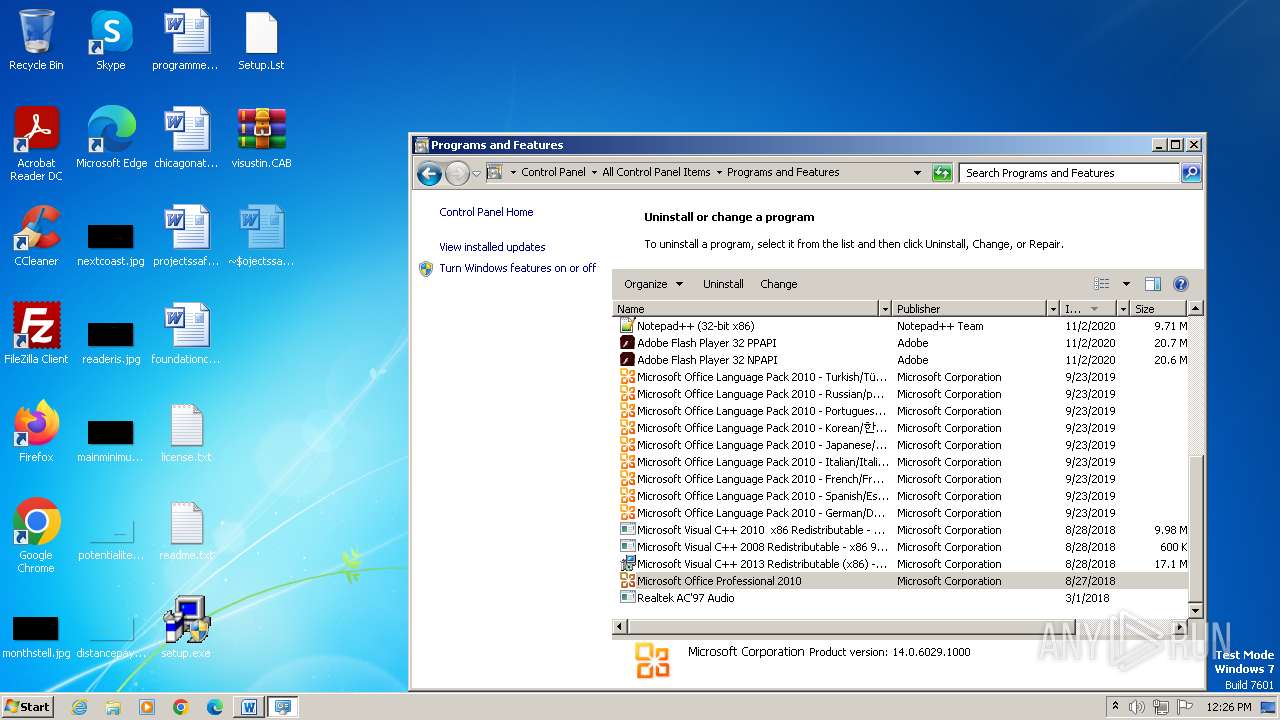The image size is (1280, 720).
Task: Select Realtek AC'97 Audio entry
Action: click(x=900, y=598)
